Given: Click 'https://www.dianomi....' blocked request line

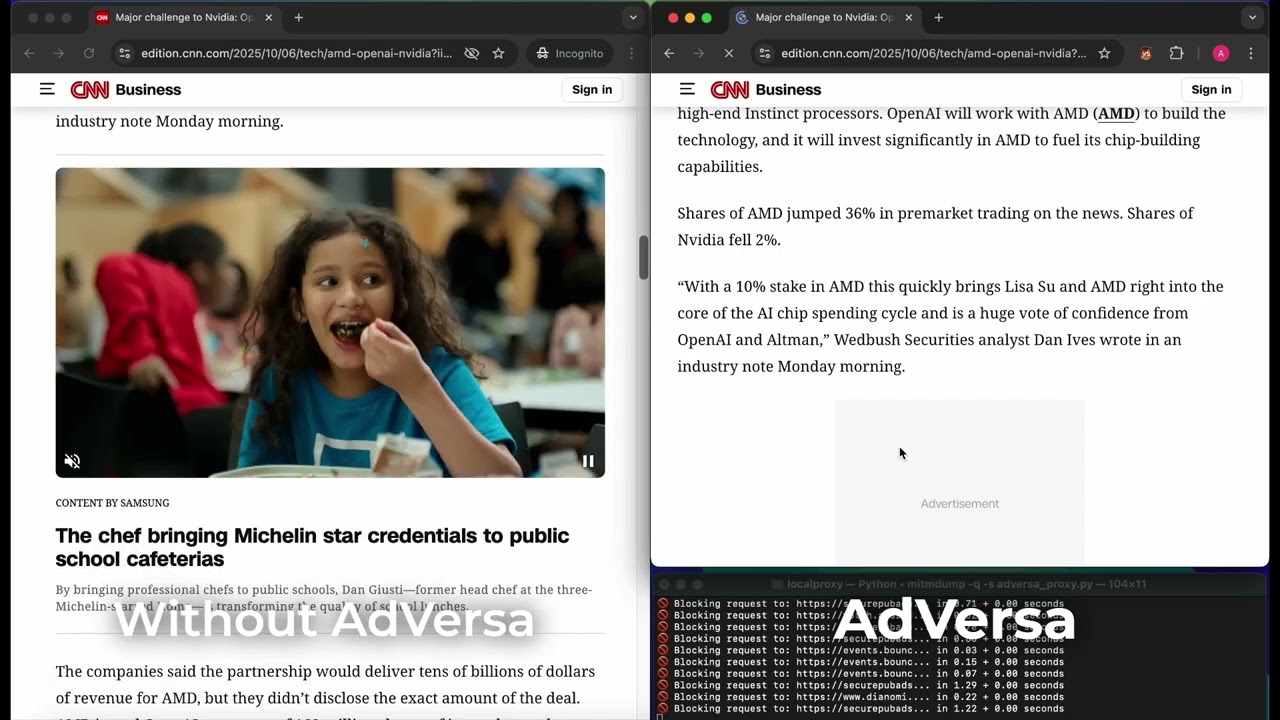Looking at the screenshot, I should pos(860,697).
